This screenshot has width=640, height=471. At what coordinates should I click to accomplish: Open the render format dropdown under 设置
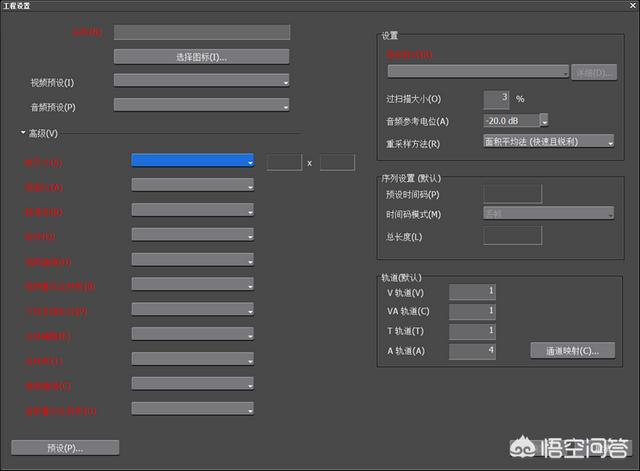pyautogui.click(x=478, y=71)
